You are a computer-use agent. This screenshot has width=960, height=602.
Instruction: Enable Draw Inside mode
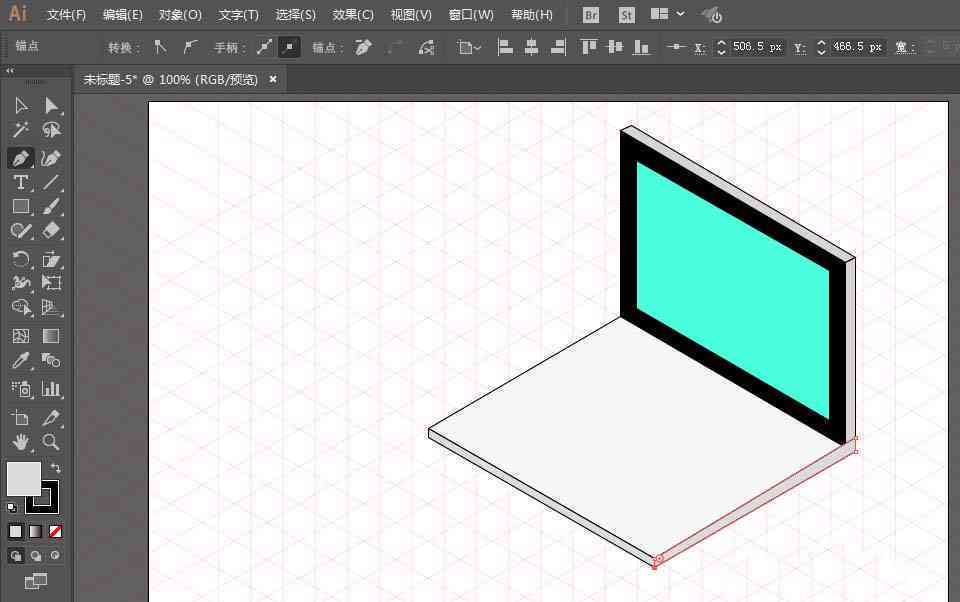click(x=55, y=556)
